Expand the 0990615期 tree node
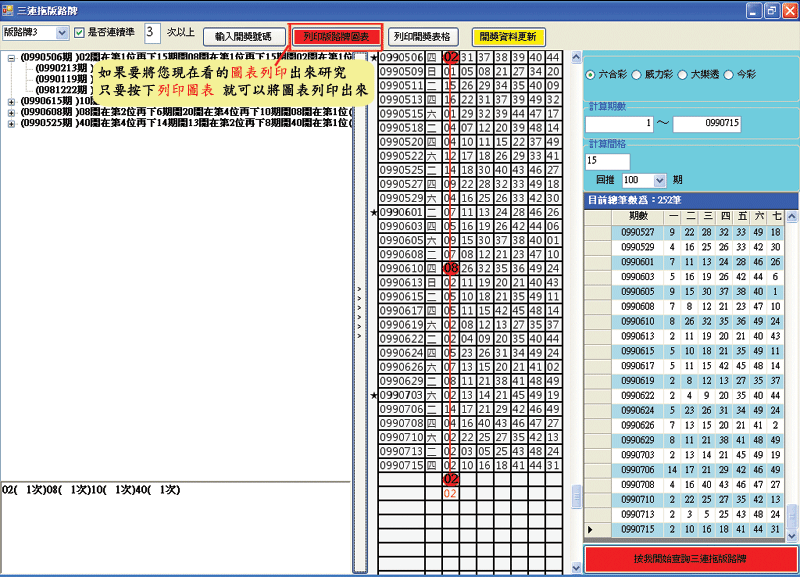Viewport: 800px width, 577px height. coord(11,101)
